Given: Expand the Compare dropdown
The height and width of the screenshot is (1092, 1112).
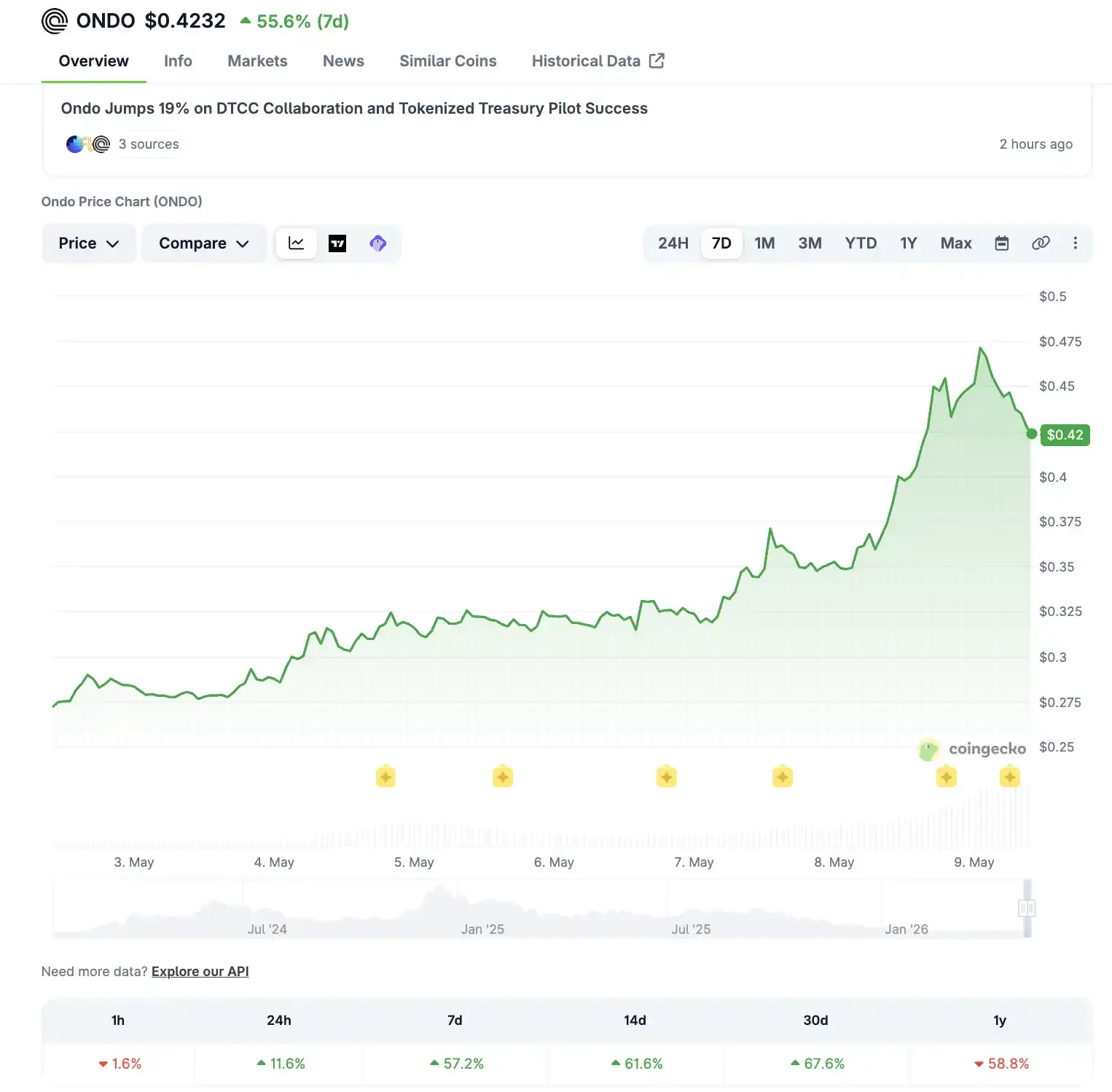Looking at the screenshot, I should (204, 243).
